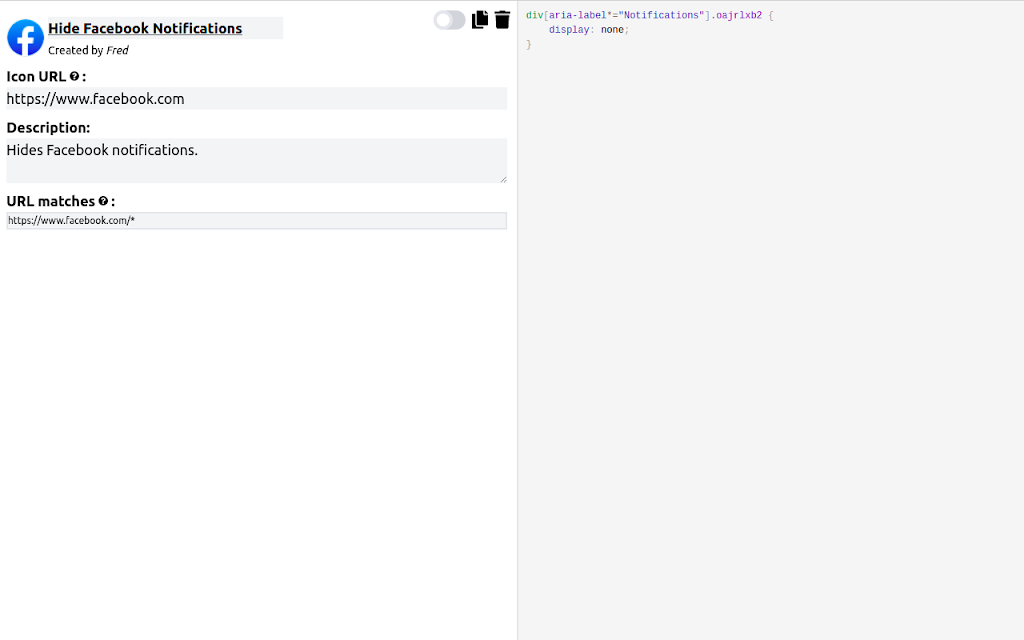Viewport: 1024px width, 640px height.
Task: Click the 'display: none;' CSS line
Action: (x=588, y=30)
